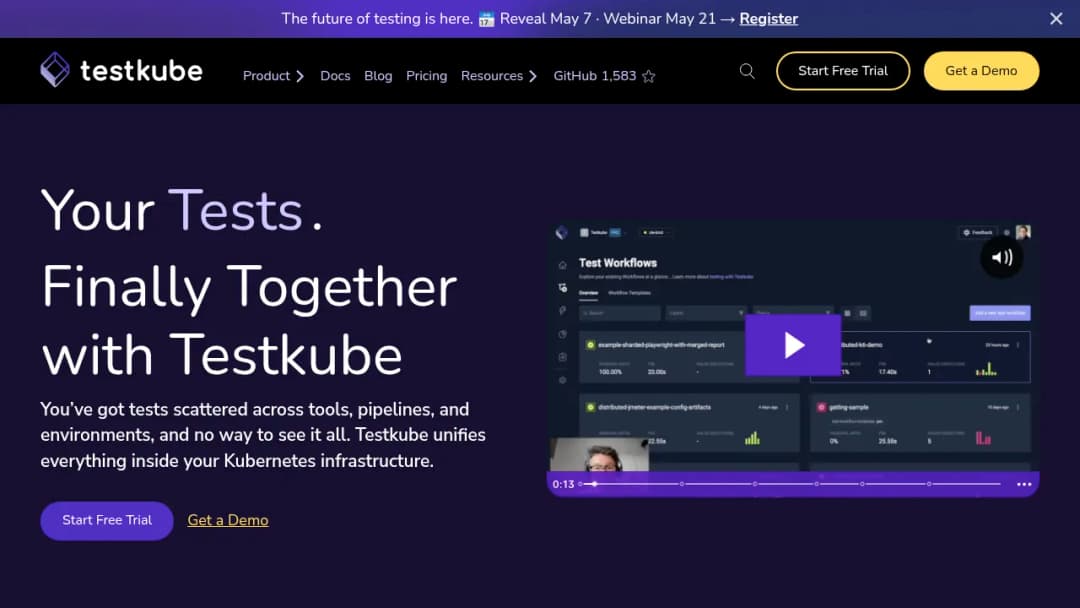Click the purple Start Free Trial hero button
The image size is (1080, 608).
pos(107,521)
